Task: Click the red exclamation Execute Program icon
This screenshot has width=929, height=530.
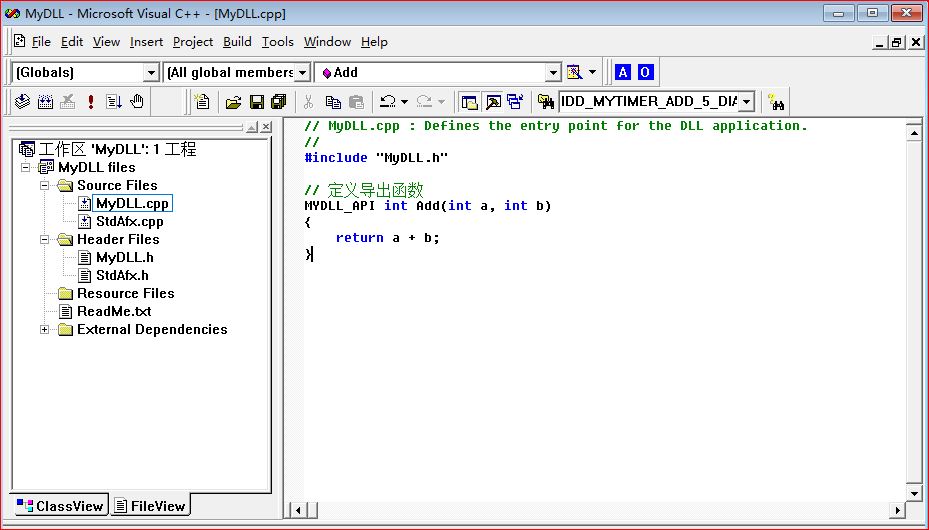Action: click(91, 102)
